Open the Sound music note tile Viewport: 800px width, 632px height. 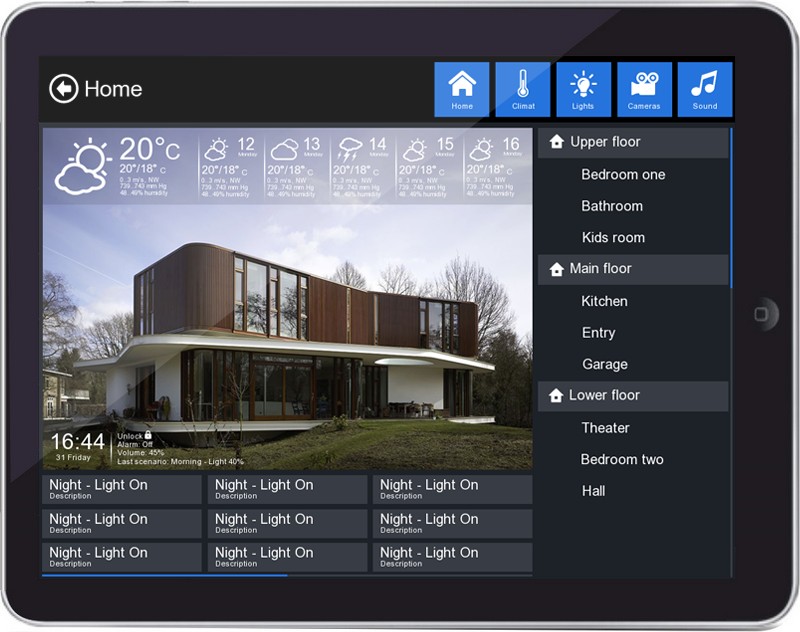pos(705,88)
